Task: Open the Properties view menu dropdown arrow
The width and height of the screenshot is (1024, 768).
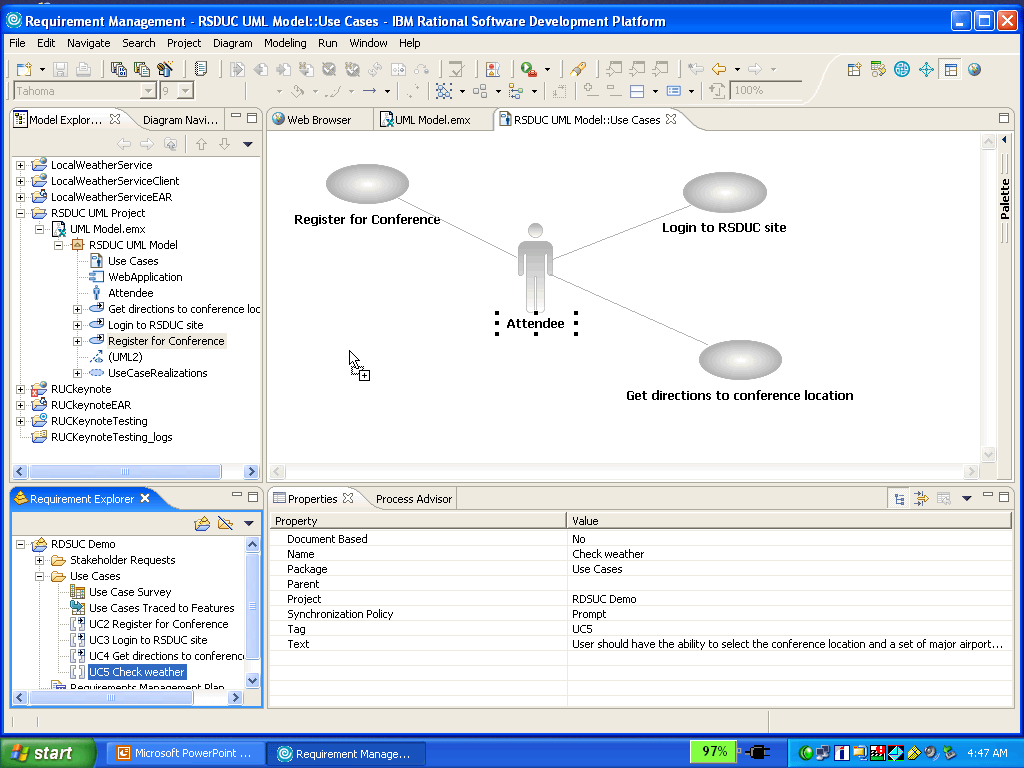Action: (967, 499)
